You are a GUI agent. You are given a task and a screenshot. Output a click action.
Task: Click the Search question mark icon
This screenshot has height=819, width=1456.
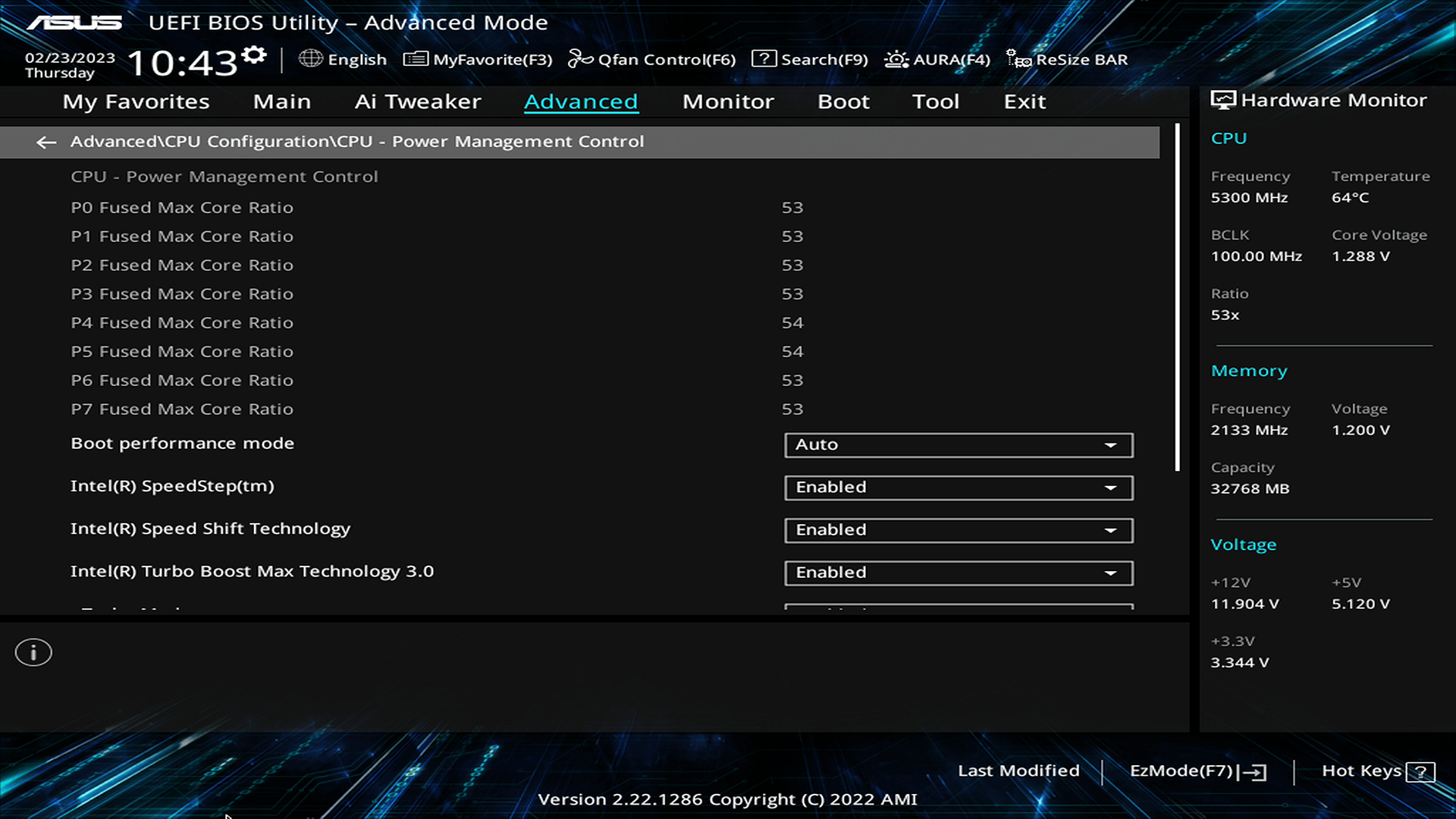pos(764,58)
